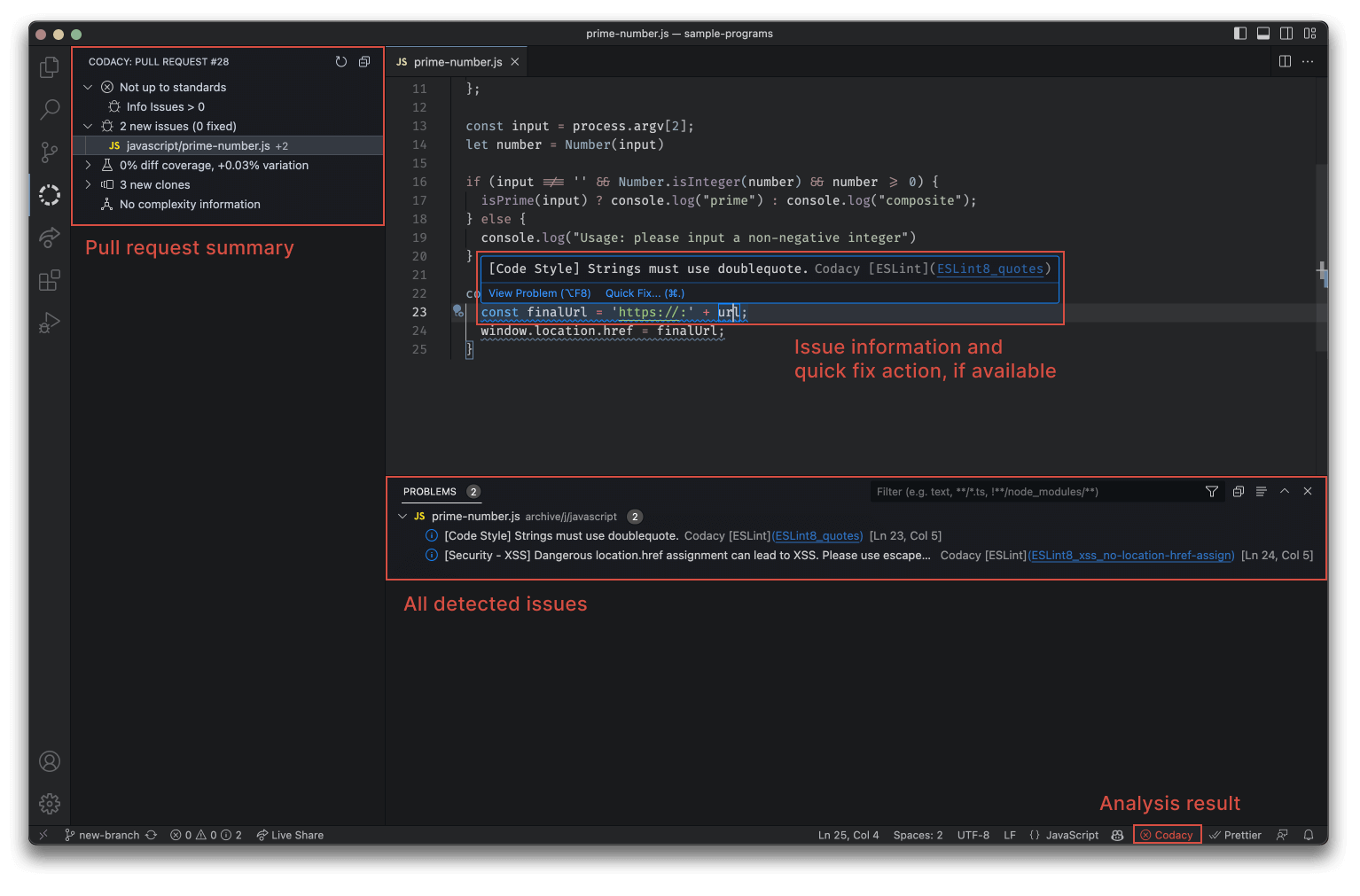Click Codacy analysis result in status bar
The width and height of the screenshot is (1360, 896).
(x=1167, y=835)
